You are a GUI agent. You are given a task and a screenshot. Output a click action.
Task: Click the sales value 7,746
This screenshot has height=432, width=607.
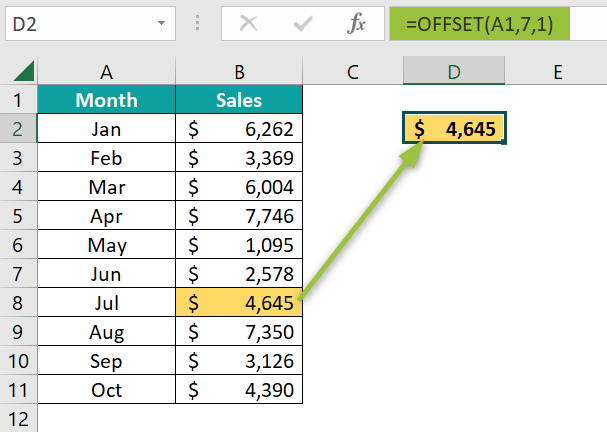(239, 216)
